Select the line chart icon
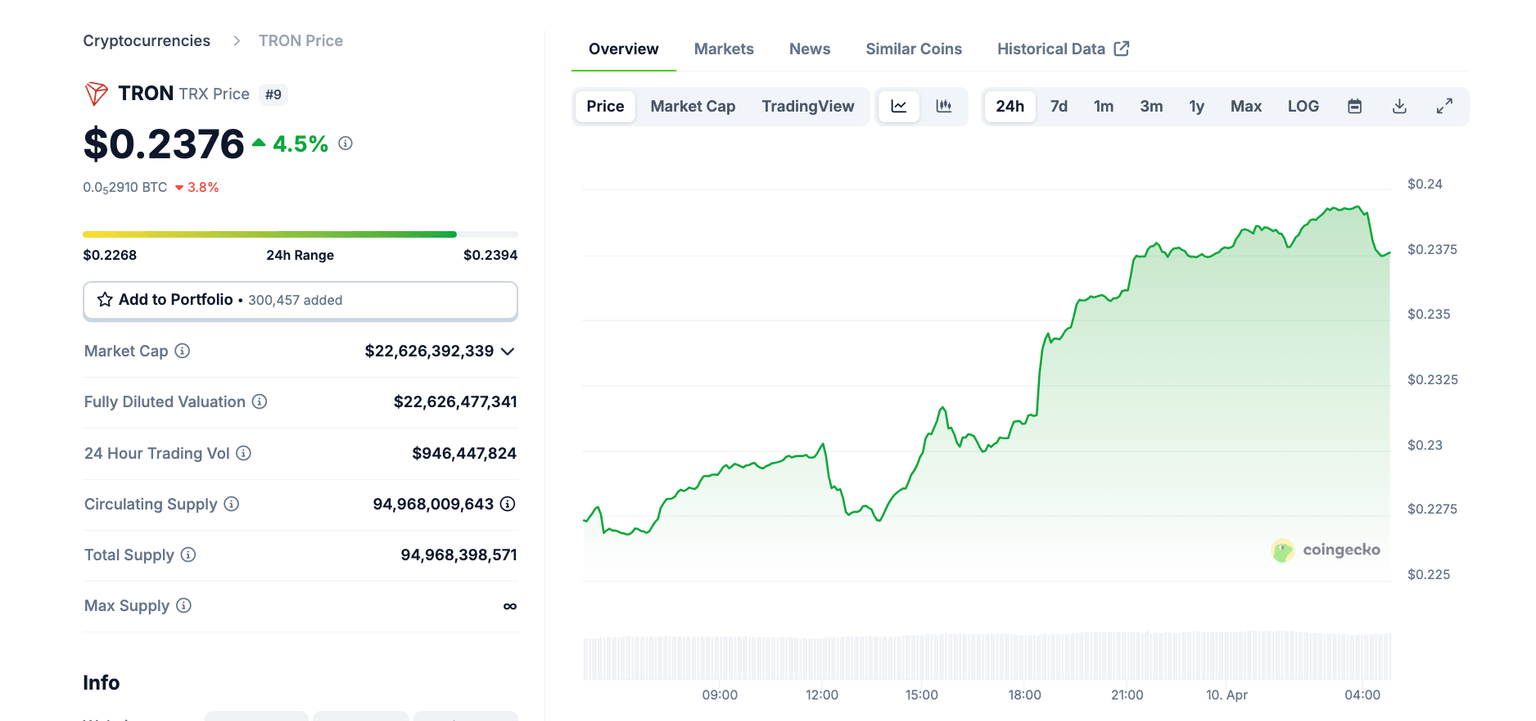Screen dimensions: 1536x721 (898, 105)
